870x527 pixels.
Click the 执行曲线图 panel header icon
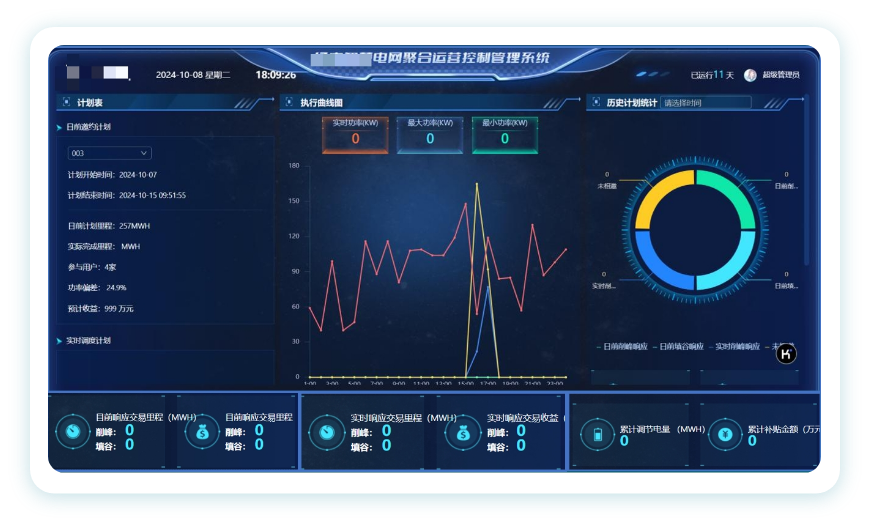pos(289,102)
